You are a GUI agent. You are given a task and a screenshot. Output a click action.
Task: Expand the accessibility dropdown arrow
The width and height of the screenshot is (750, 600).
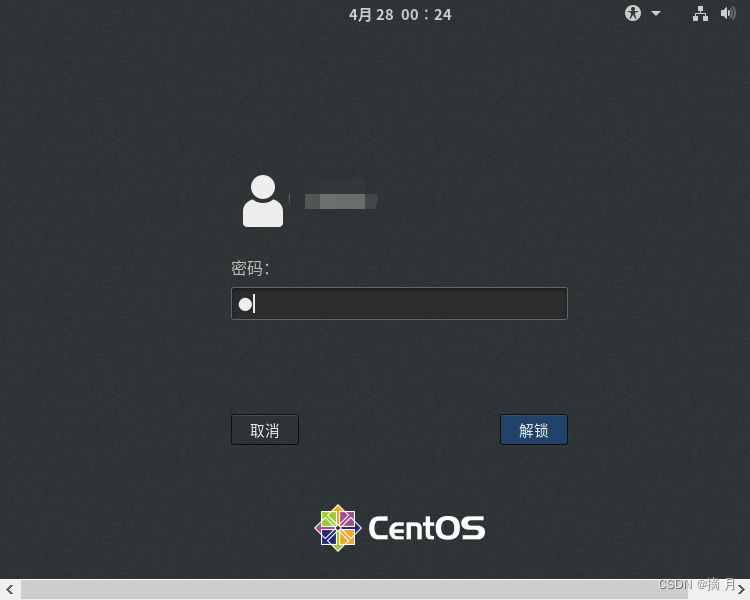click(656, 13)
